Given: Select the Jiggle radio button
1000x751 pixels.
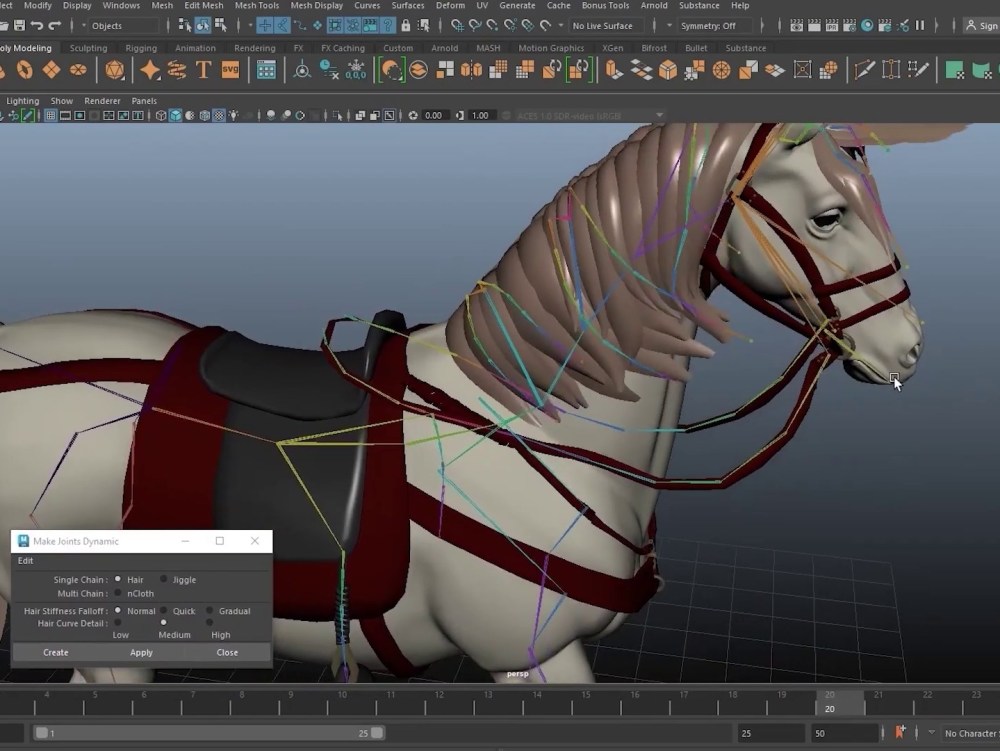Looking at the screenshot, I should [x=164, y=579].
